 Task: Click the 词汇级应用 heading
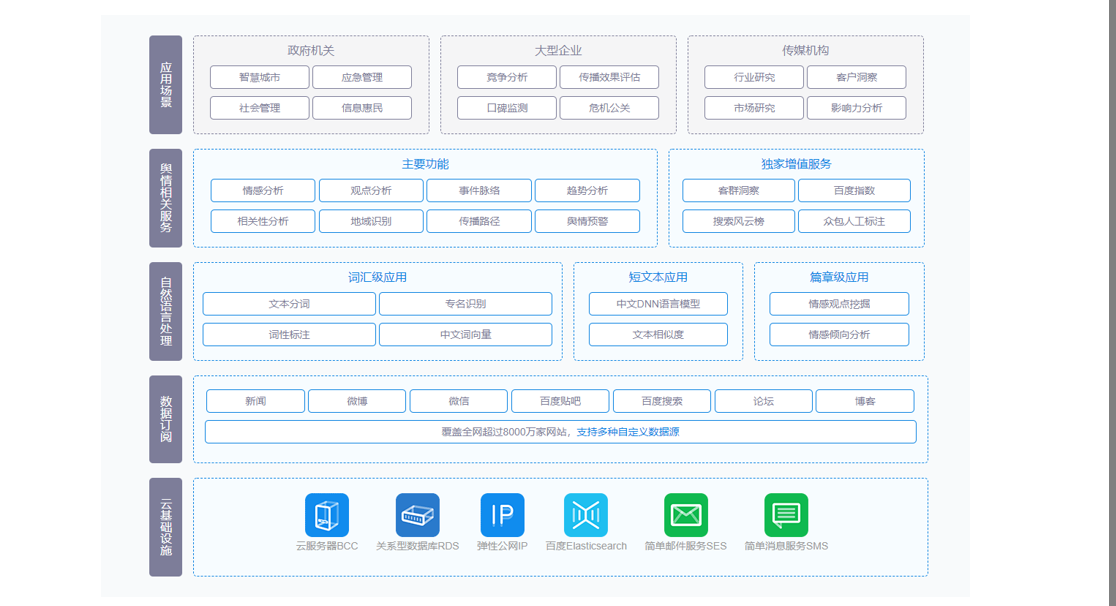(377, 277)
